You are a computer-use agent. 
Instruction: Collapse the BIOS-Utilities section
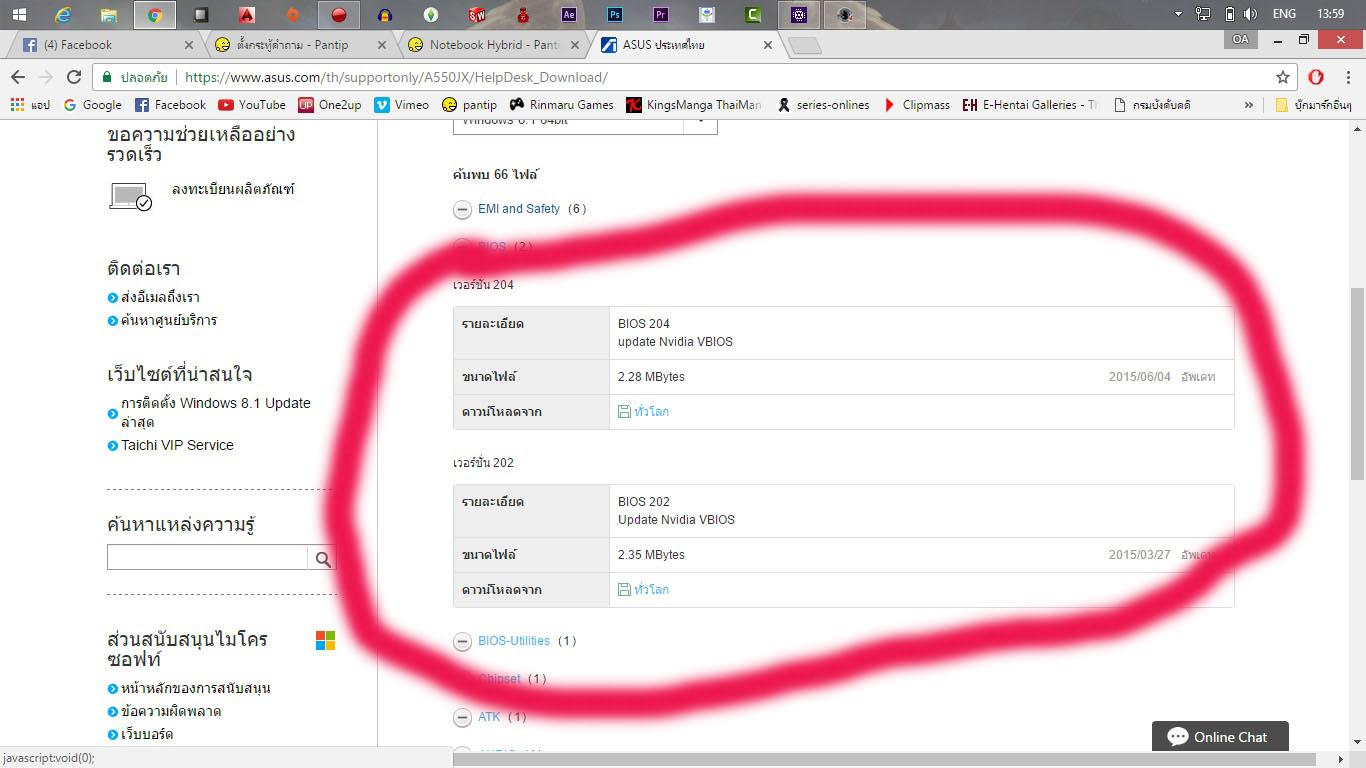462,642
